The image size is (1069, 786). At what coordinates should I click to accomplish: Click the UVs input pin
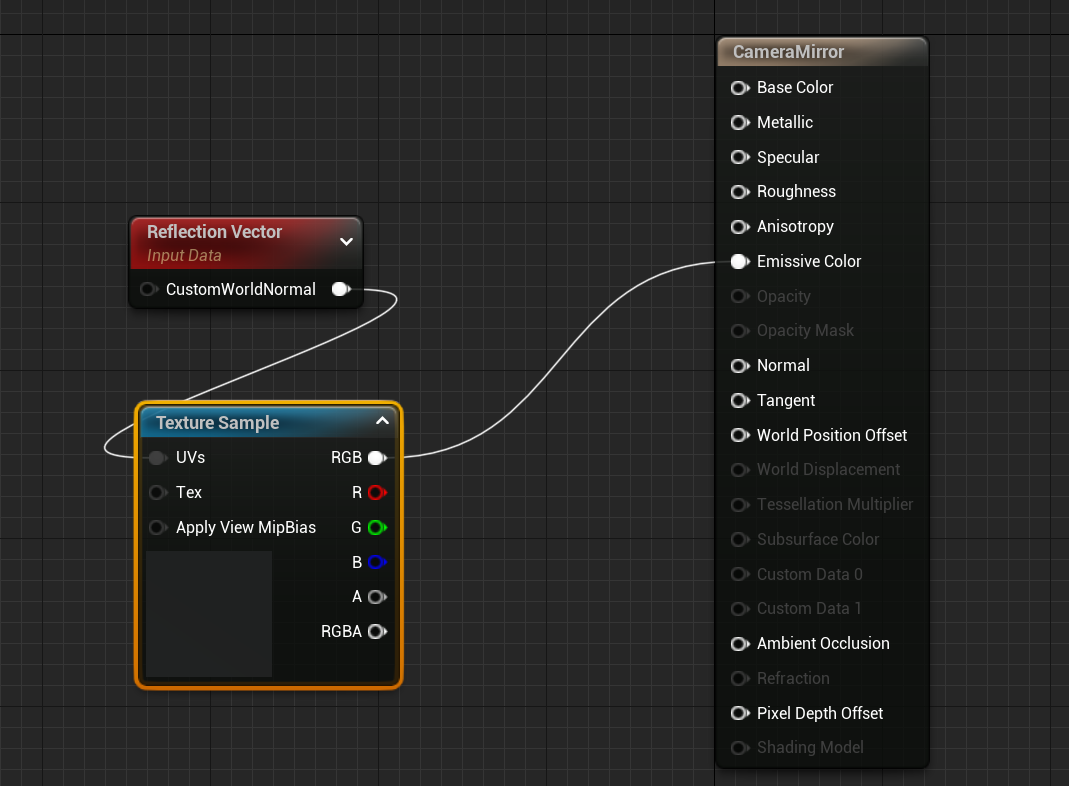tap(158, 458)
